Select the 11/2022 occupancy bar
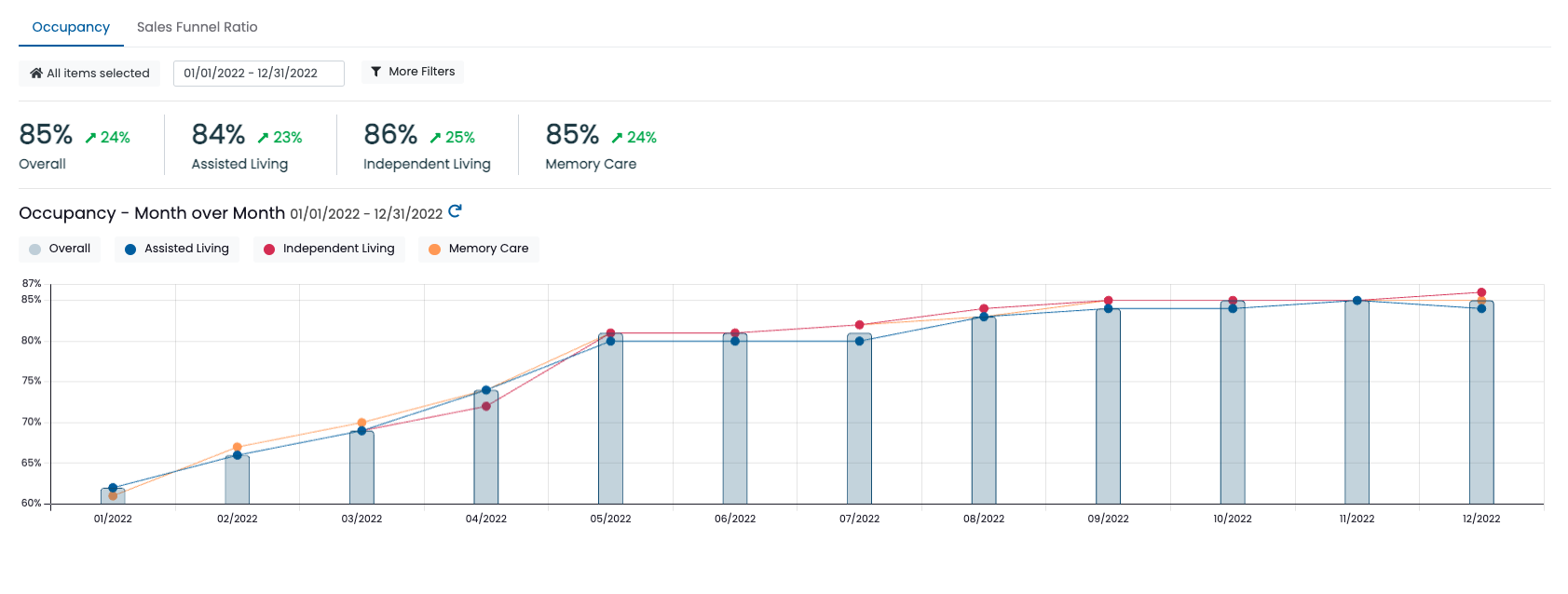 click(1357, 402)
